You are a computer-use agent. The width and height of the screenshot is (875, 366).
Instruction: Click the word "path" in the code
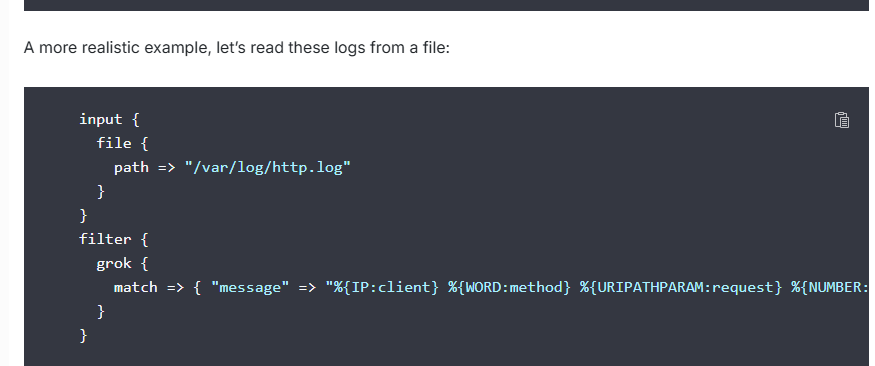131,167
